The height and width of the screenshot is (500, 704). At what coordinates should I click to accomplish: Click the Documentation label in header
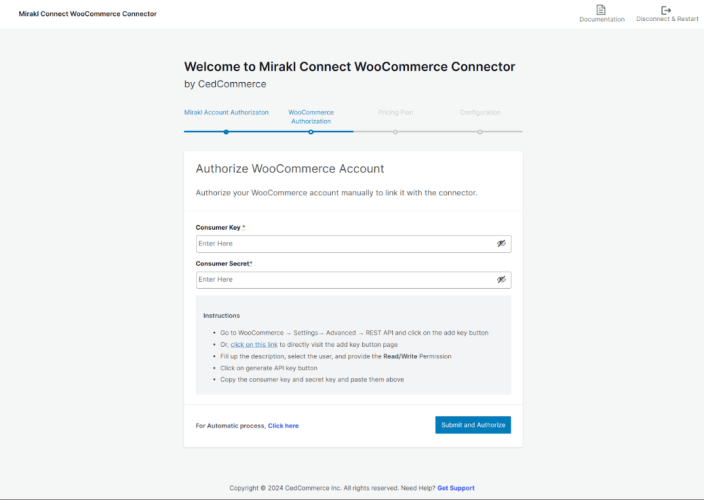[x=602, y=20]
